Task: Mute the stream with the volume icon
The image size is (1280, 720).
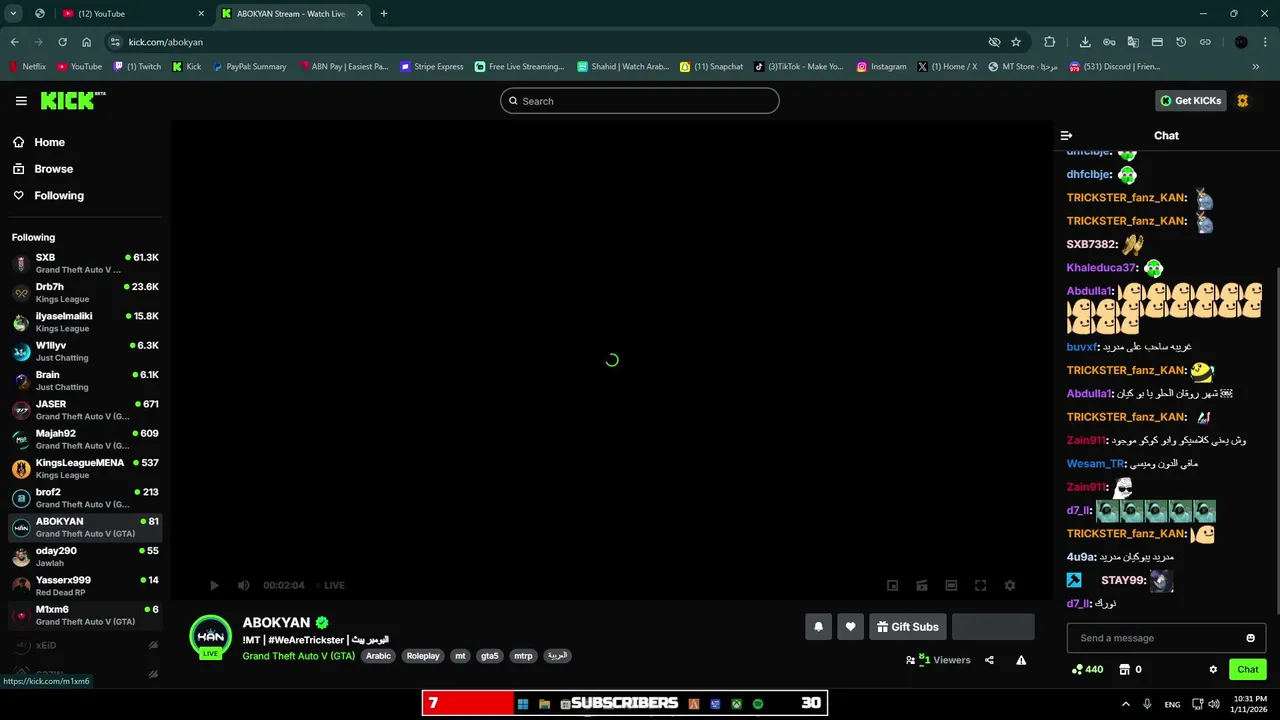Action: (243, 585)
